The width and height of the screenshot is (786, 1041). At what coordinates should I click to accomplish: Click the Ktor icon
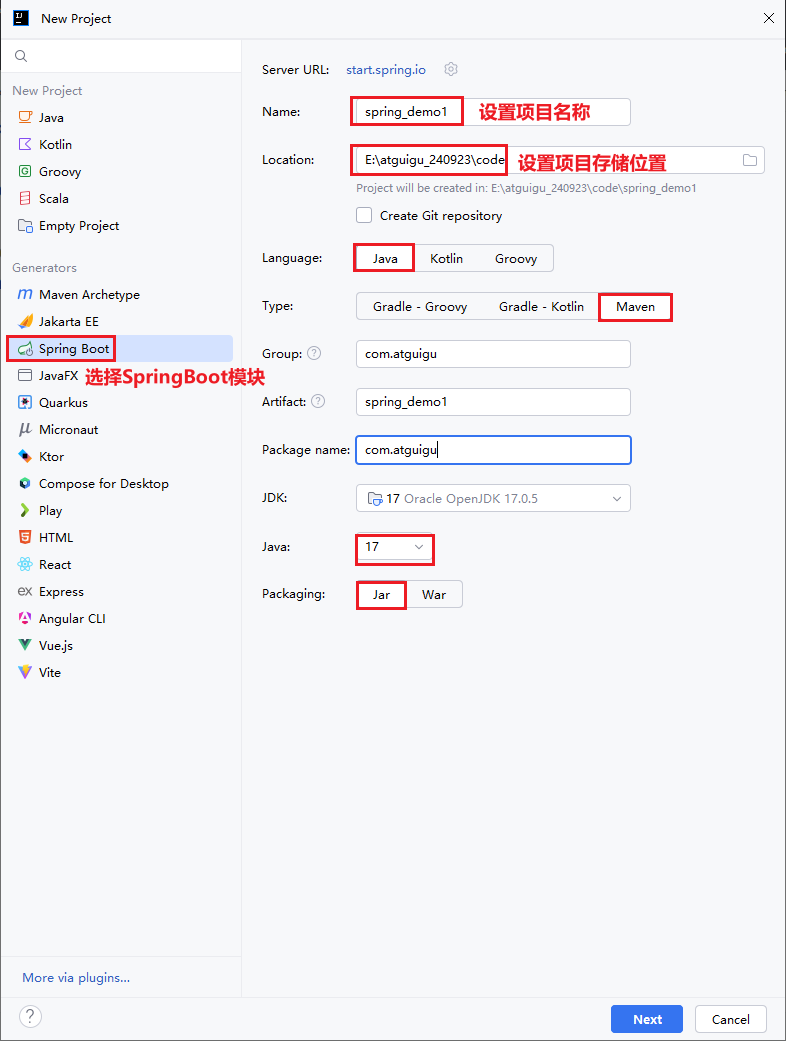click(x=25, y=456)
